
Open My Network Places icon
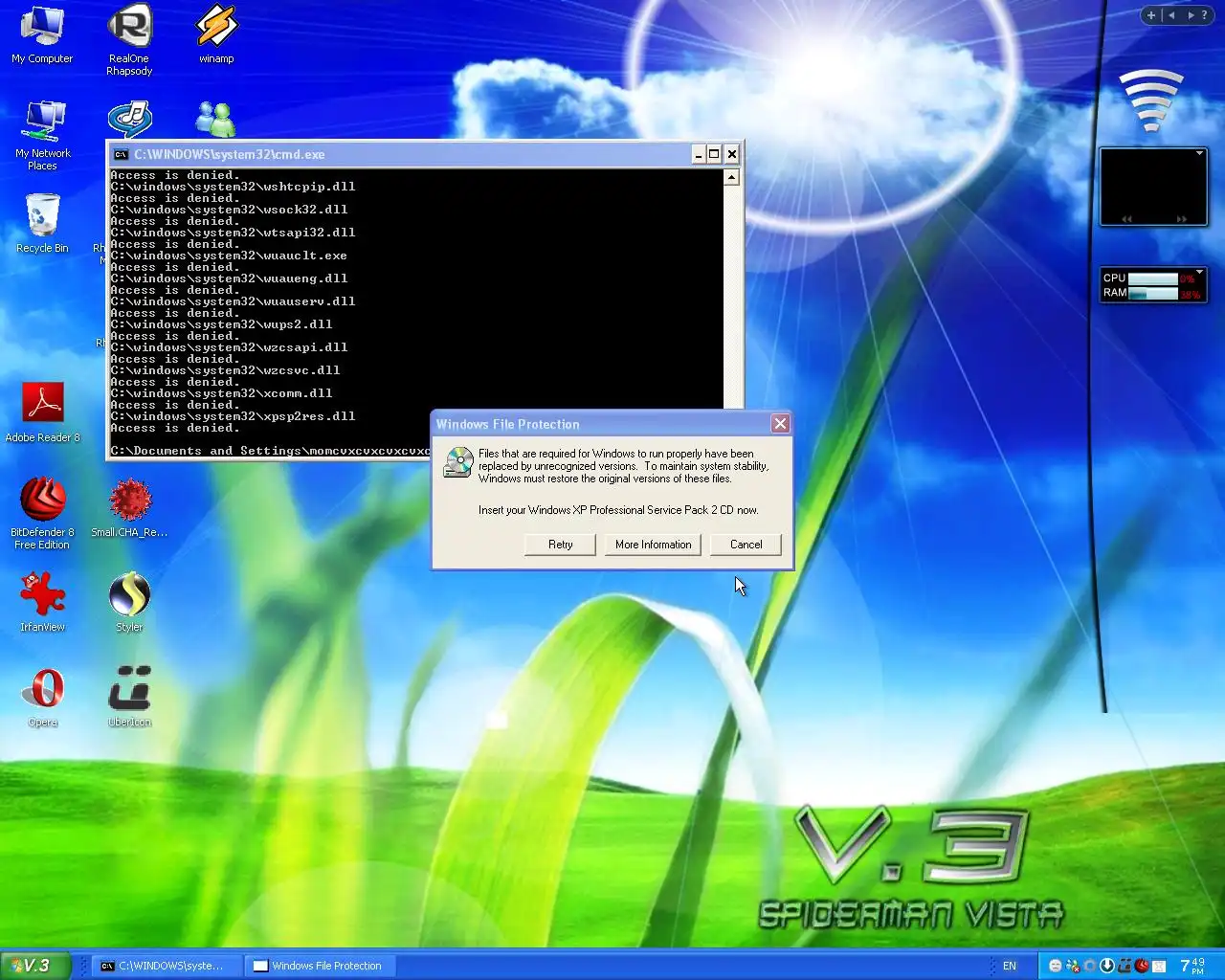coord(42,135)
